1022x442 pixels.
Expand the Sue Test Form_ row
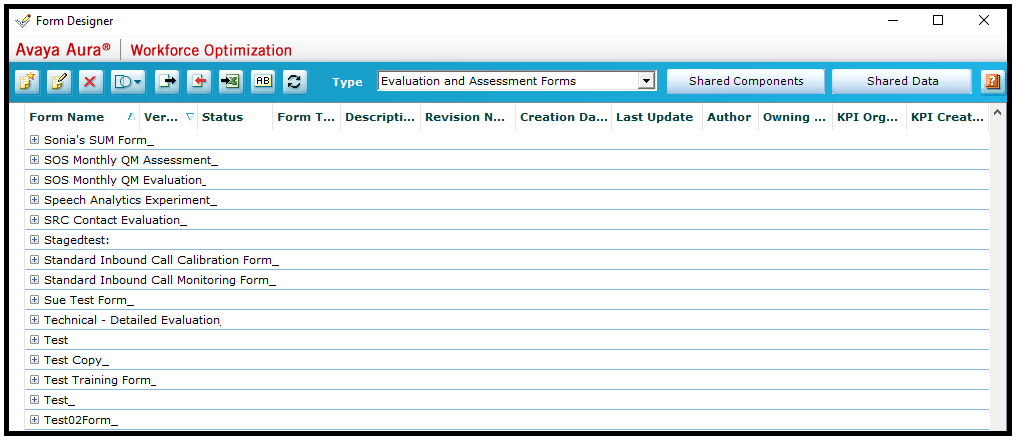(35, 300)
